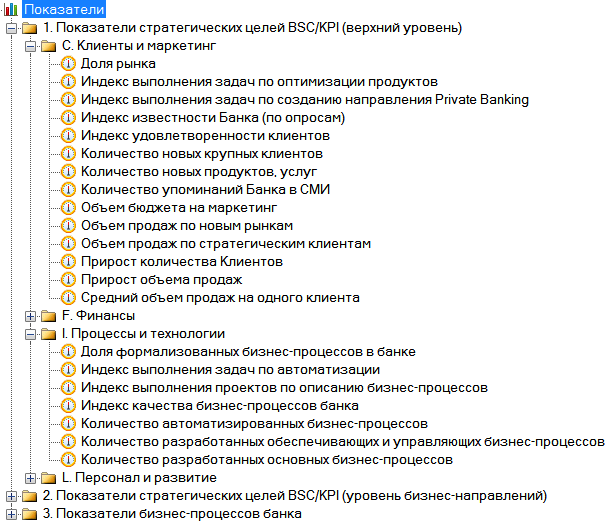
Task: Expand the уровень бизнес-направлений folder
Action: click(11, 496)
